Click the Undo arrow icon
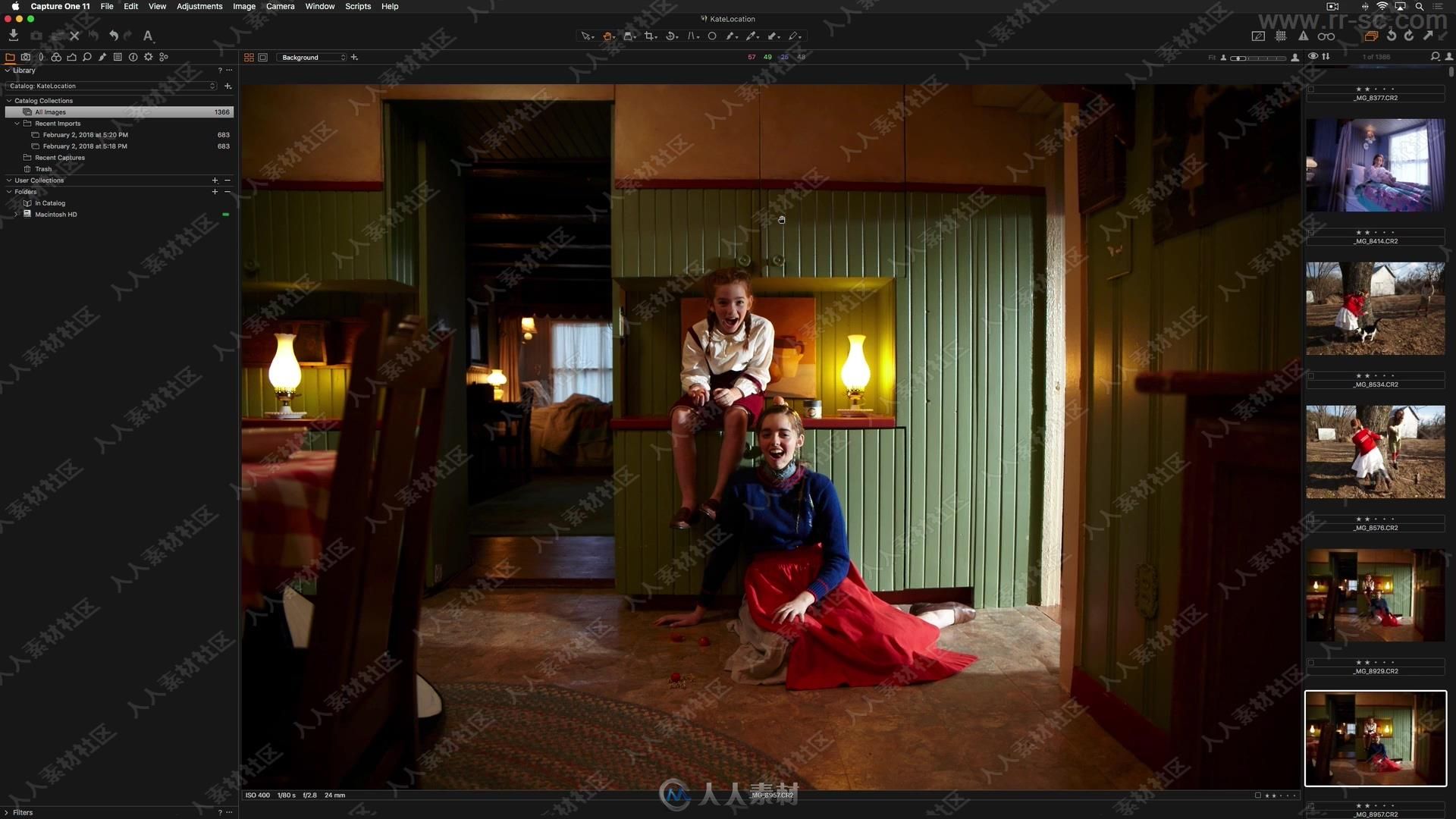Viewport: 1456px width, 819px height. pos(114,36)
